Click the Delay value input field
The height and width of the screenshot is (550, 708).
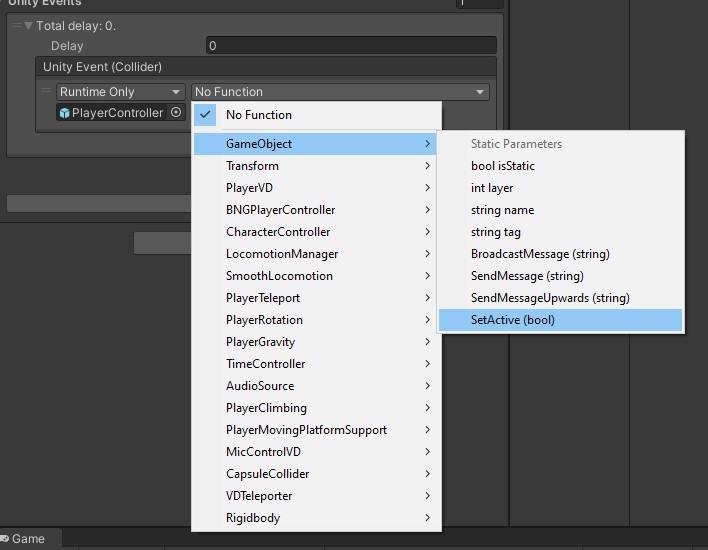(351, 46)
